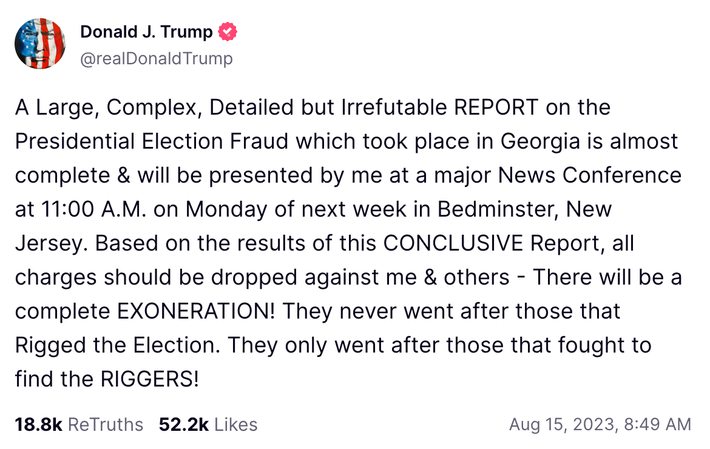Click the word EXONERATION in the post
Viewport: 710px width, 449px height.
176,311
